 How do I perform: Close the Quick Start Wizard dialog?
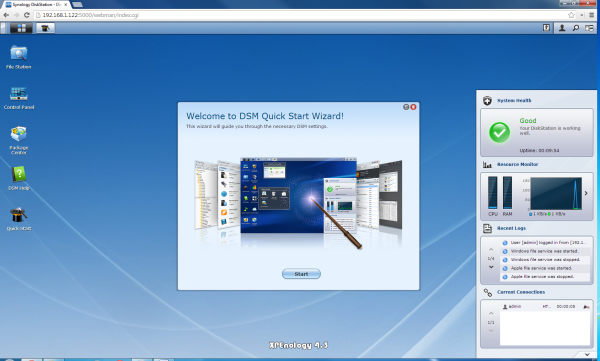(x=413, y=107)
